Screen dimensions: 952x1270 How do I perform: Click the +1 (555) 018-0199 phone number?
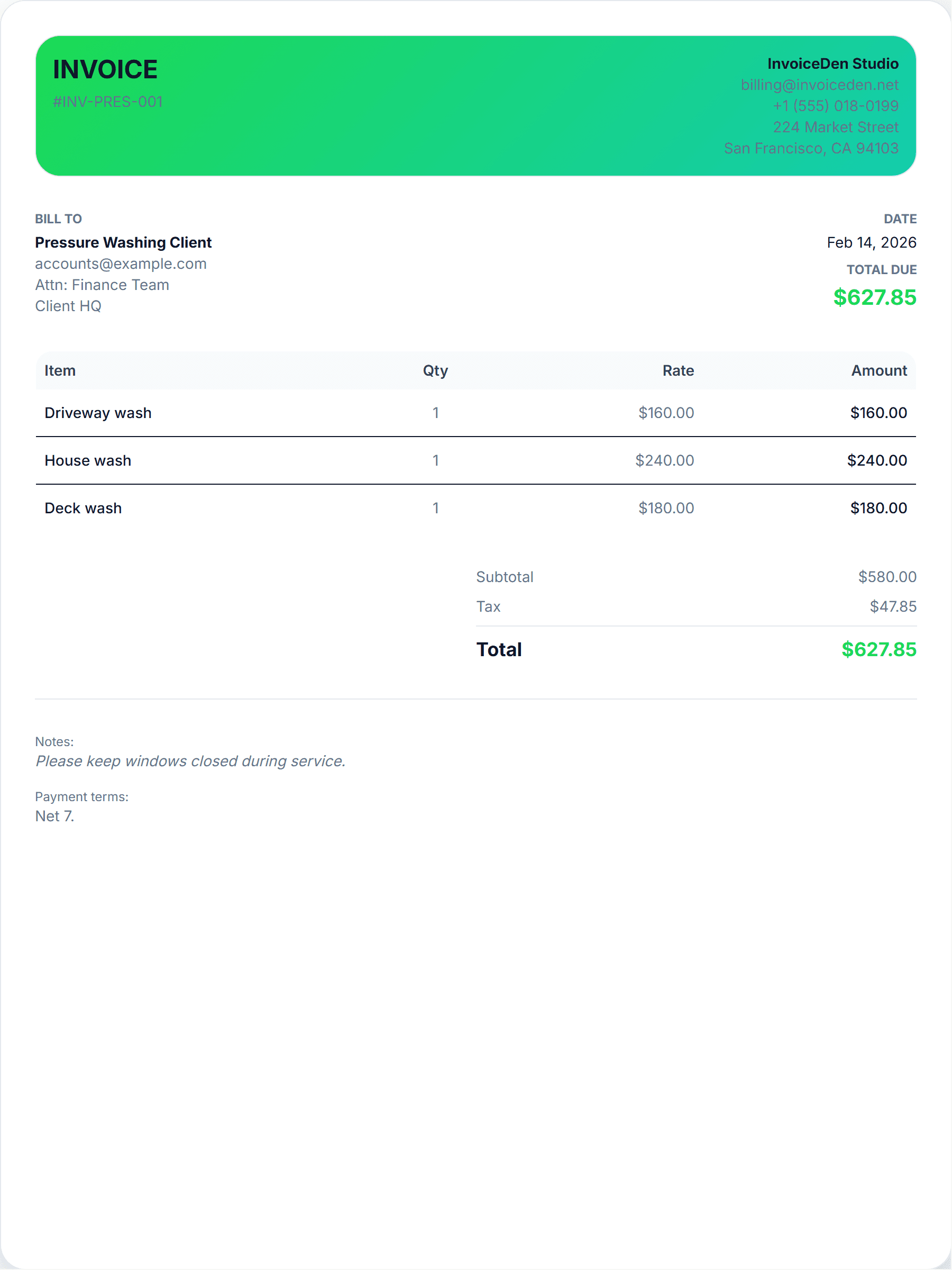[835, 106]
